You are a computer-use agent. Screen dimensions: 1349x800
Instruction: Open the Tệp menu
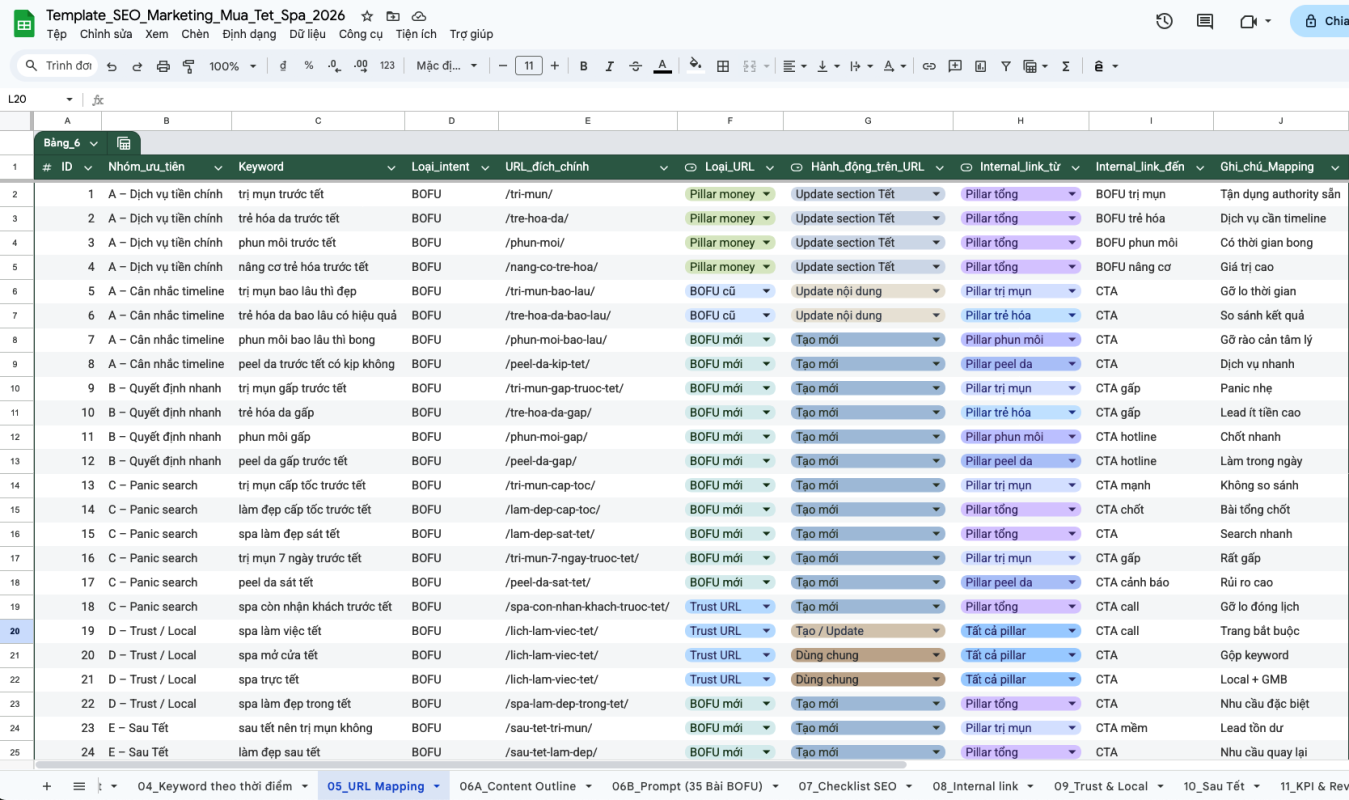[x=56, y=34]
